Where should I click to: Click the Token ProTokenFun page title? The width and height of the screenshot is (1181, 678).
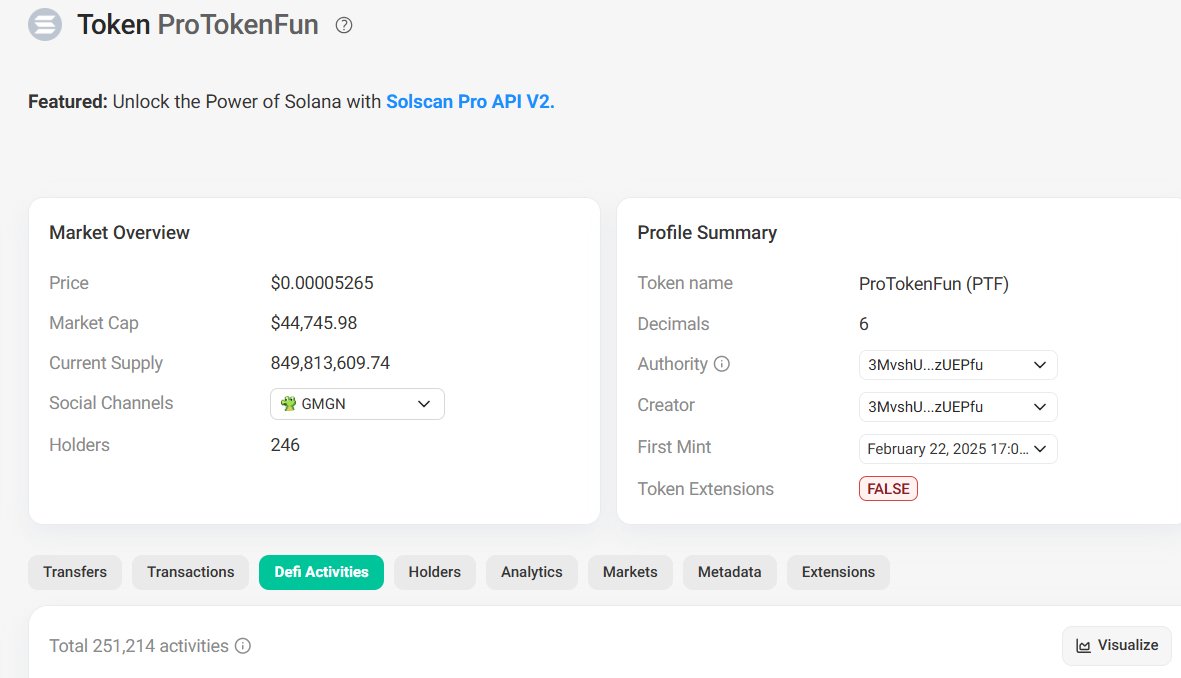[x=197, y=25]
